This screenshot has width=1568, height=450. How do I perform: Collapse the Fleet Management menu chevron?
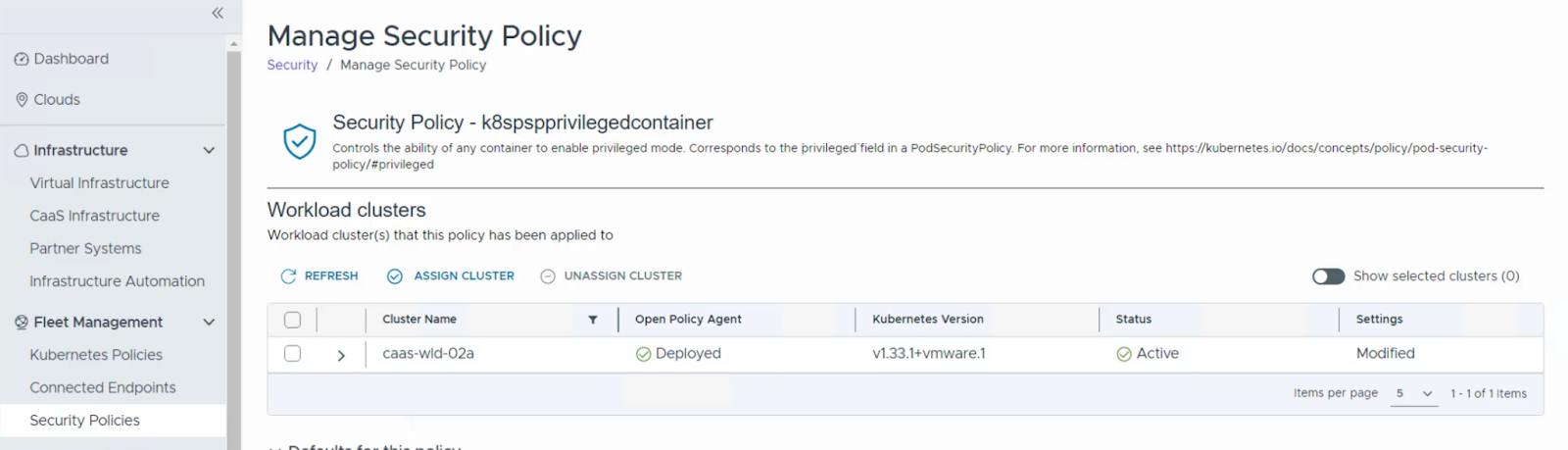pos(209,323)
